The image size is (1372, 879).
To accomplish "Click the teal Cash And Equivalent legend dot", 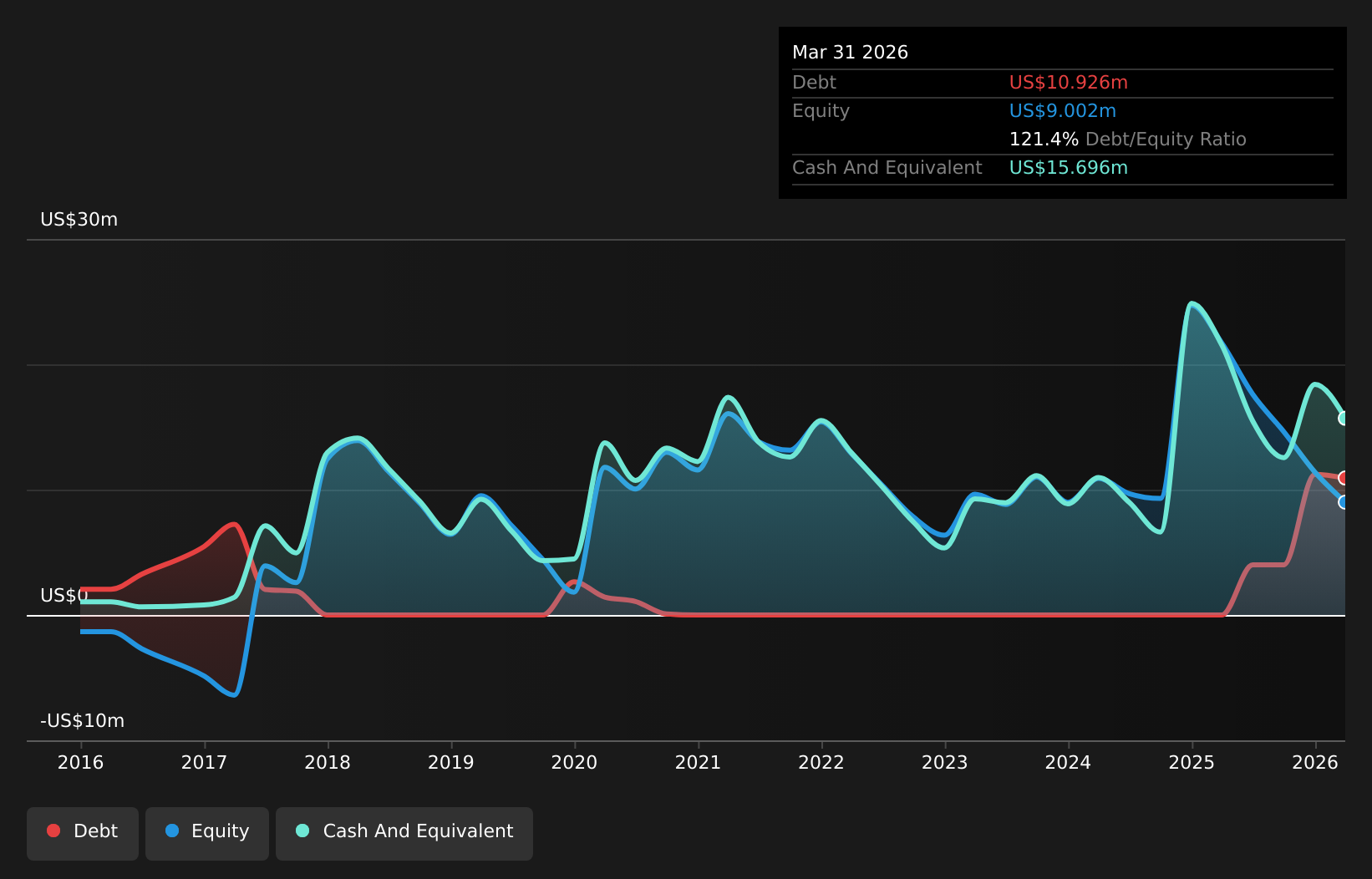I will 302,831.
